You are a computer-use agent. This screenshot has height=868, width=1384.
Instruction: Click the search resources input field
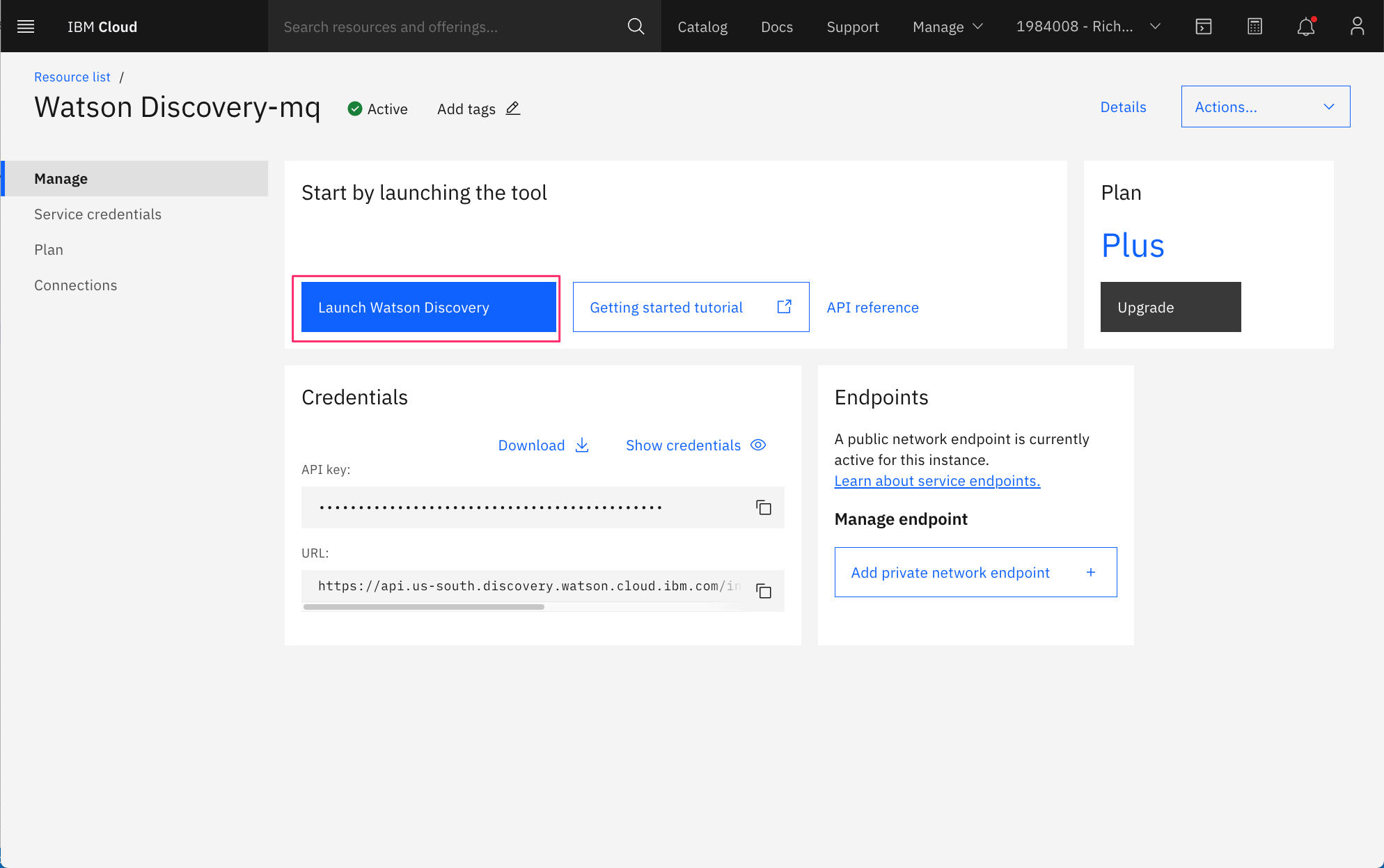[x=446, y=26]
